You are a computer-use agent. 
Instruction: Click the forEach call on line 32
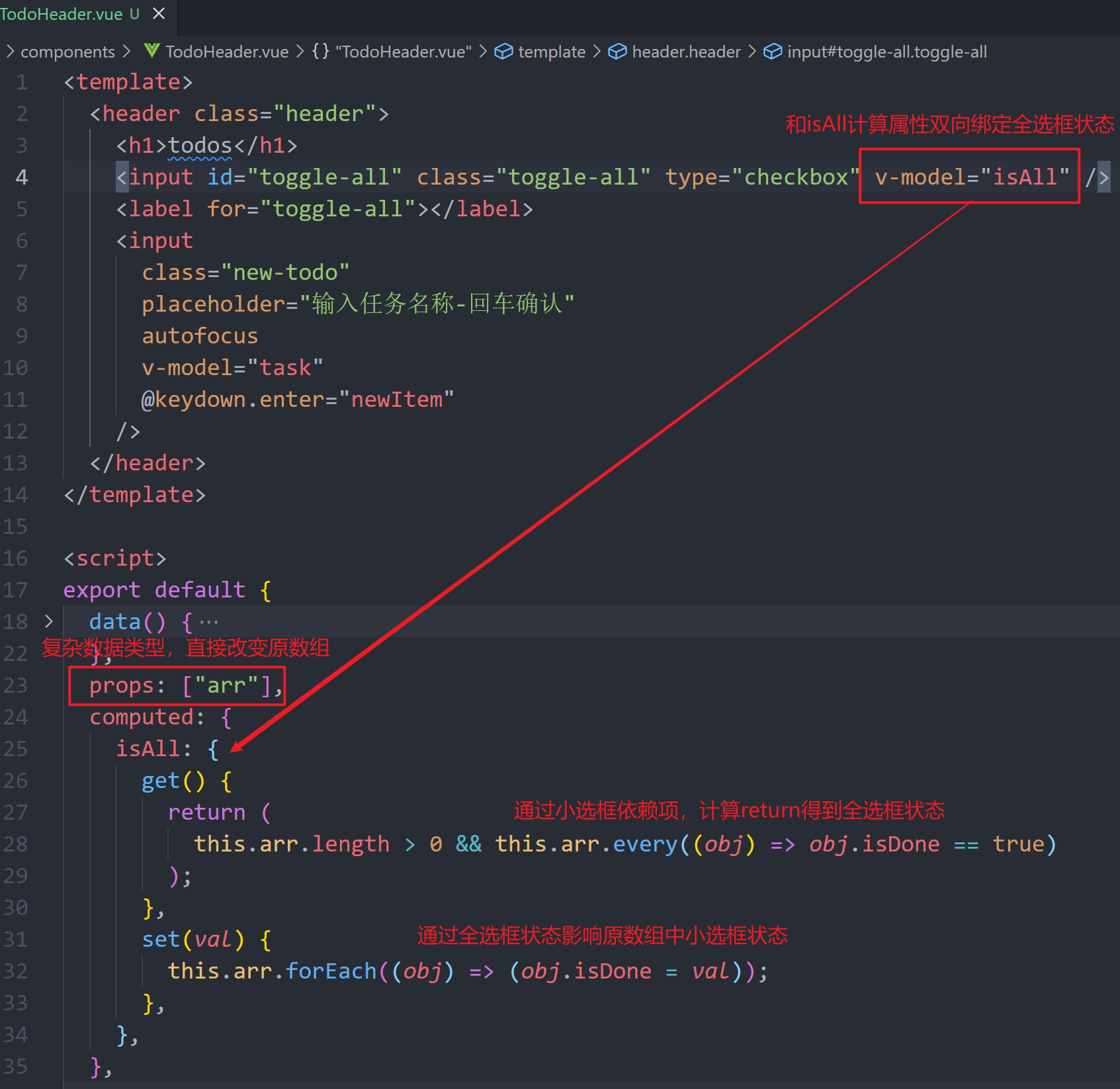click(331, 971)
